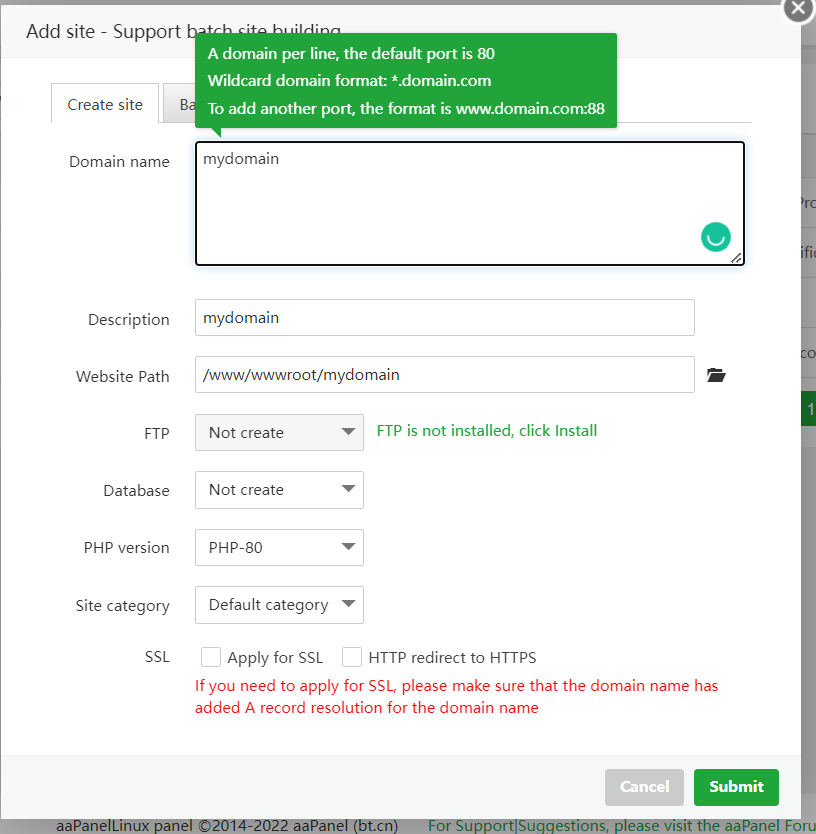Open the Site category dropdown
Viewport: 816px width, 834px height.
[x=279, y=605]
